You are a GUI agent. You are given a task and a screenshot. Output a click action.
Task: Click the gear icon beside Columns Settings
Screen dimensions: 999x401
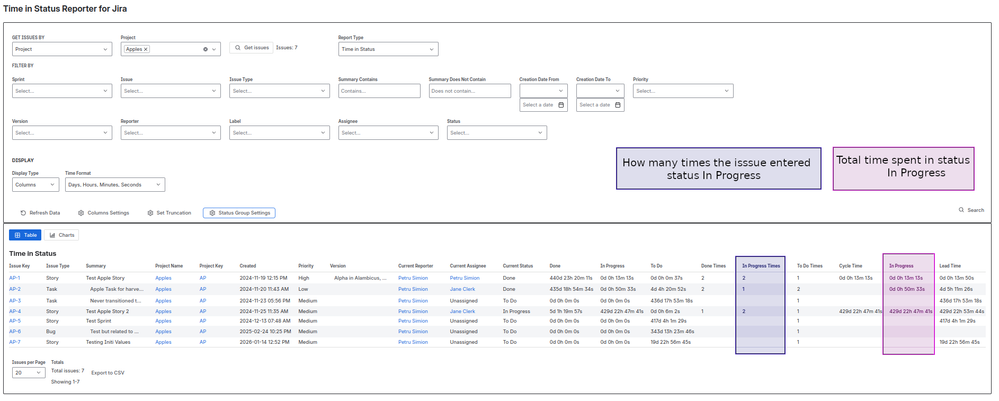point(81,213)
